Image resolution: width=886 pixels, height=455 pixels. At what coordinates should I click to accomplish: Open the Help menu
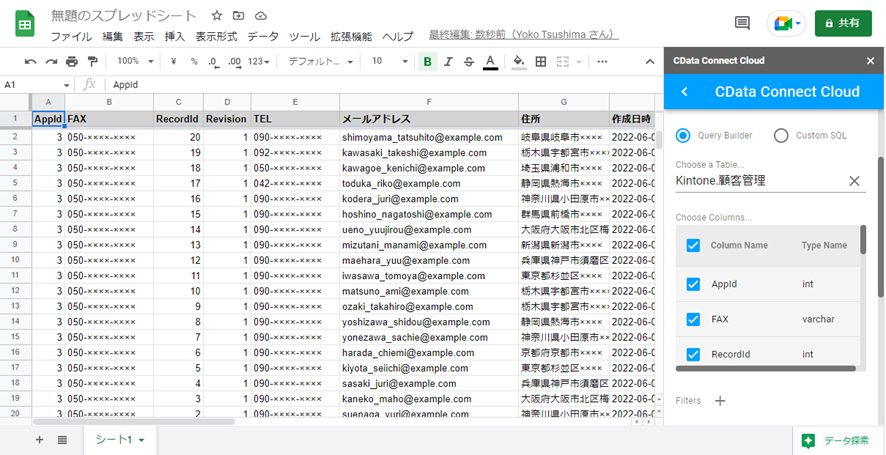click(x=398, y=37)
